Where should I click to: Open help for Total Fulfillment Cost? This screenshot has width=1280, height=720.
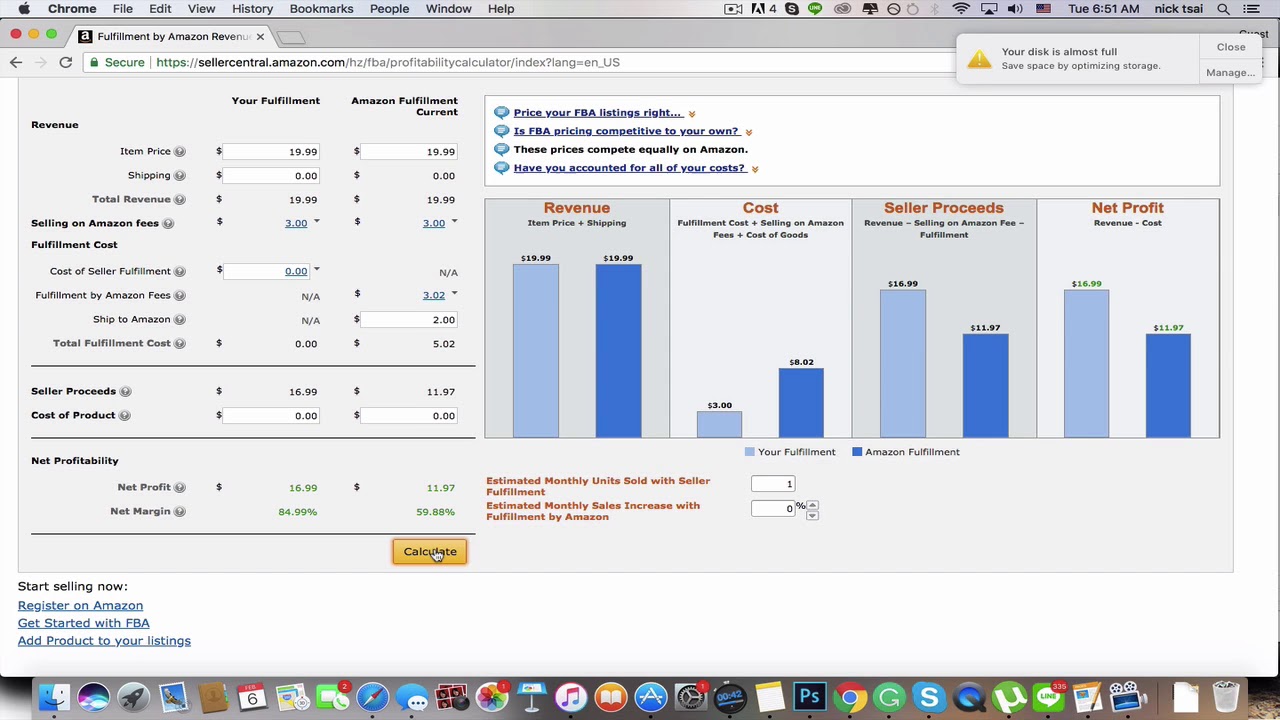(180, 344)
